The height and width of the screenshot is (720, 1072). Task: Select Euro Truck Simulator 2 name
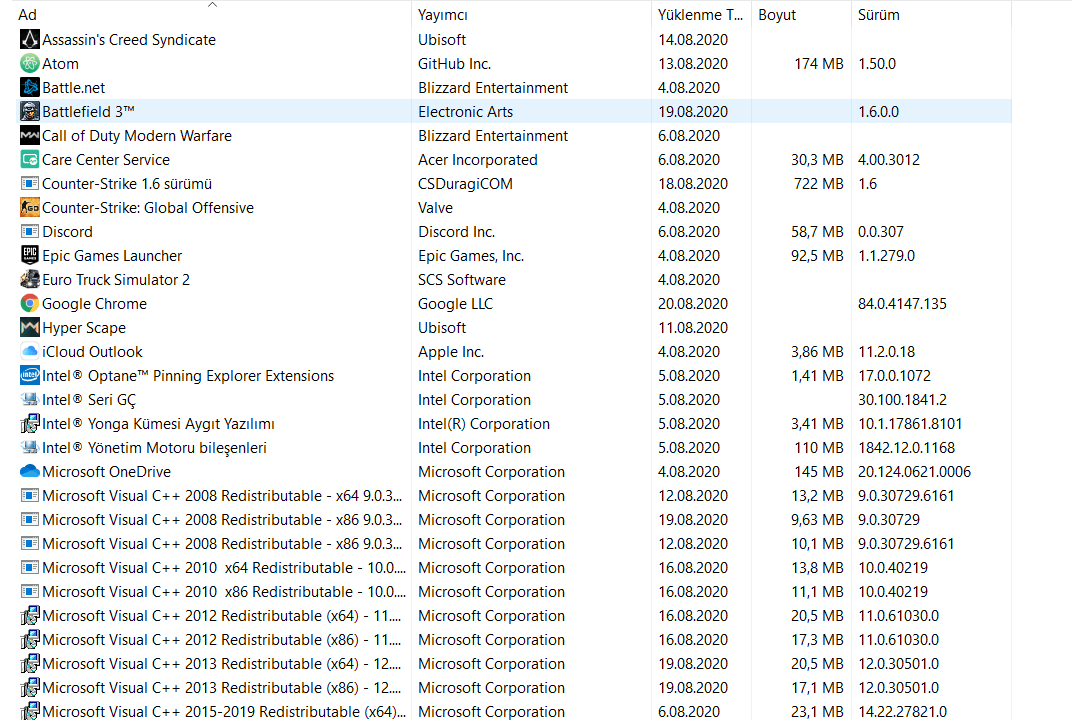click(x=116, y=280)
